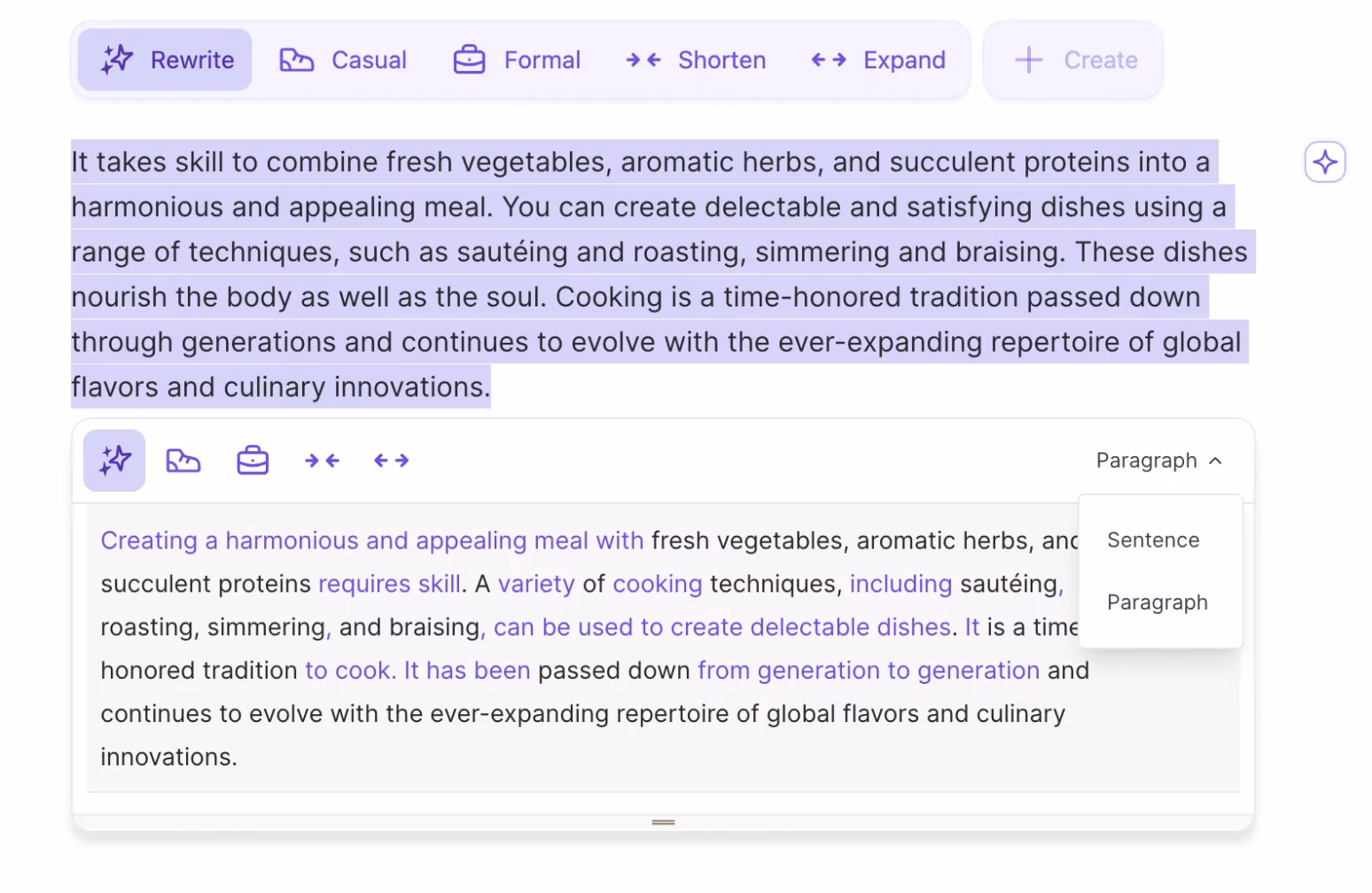Click the expand arrows icon in panel

[x=391, y=461]
